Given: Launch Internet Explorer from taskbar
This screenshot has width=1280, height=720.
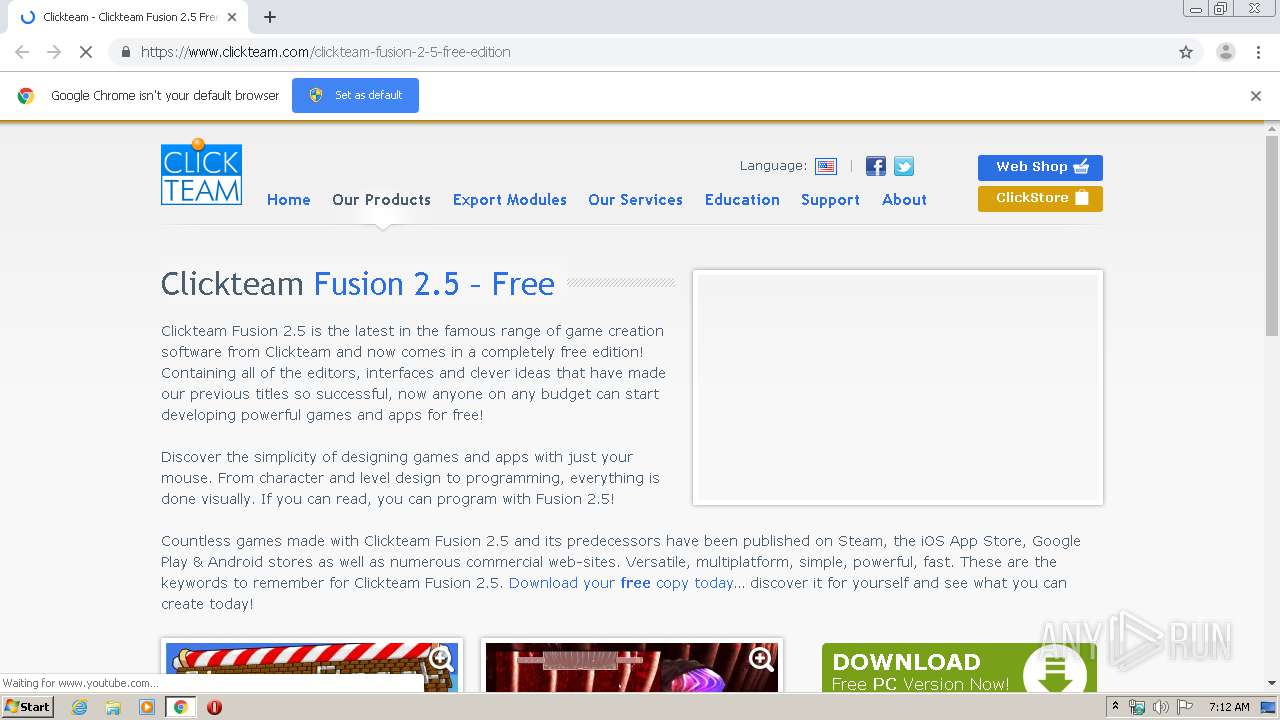Looking at the screenshot, I should tap(80, 707).
